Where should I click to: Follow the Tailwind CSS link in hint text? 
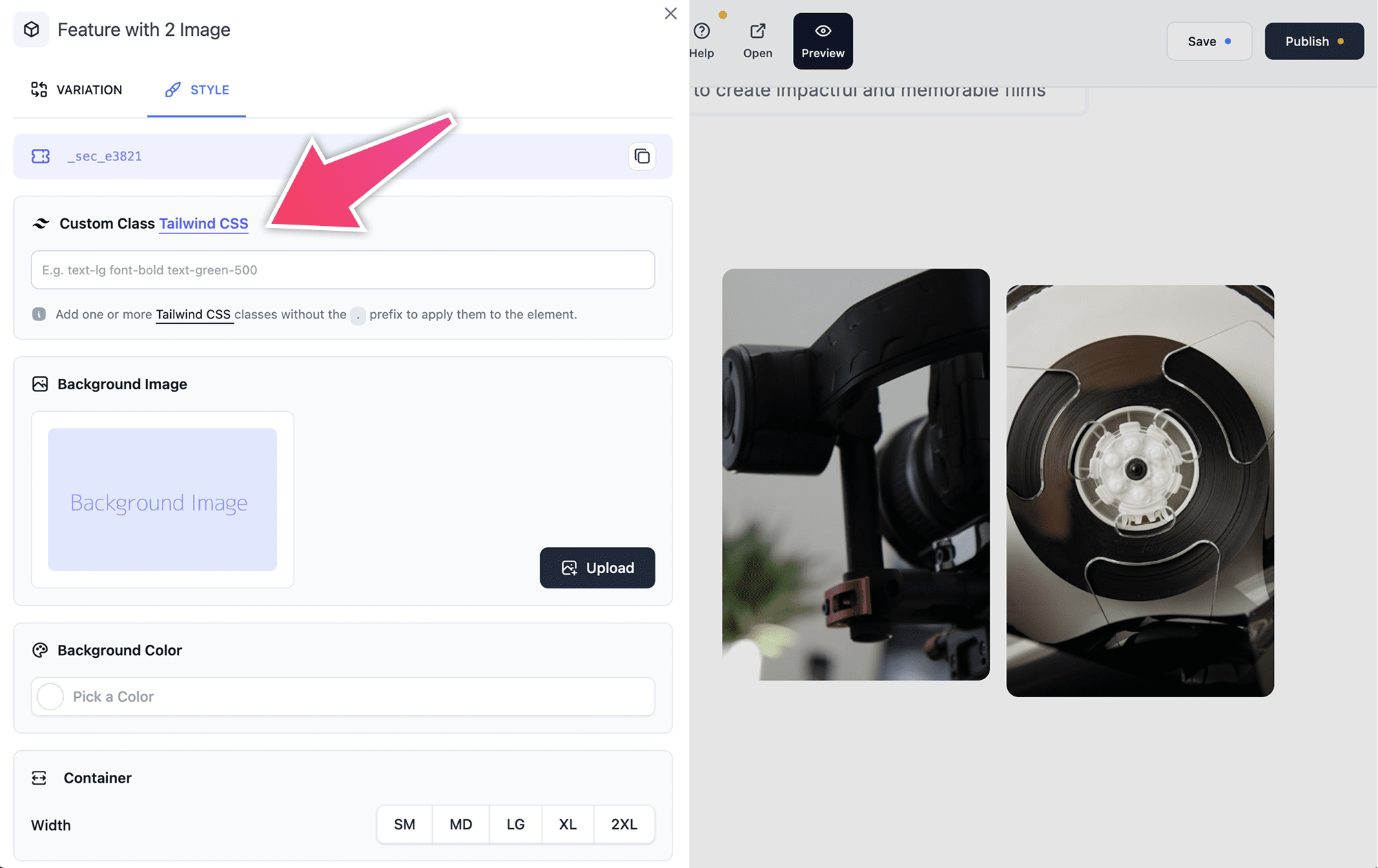click(194, 314)
